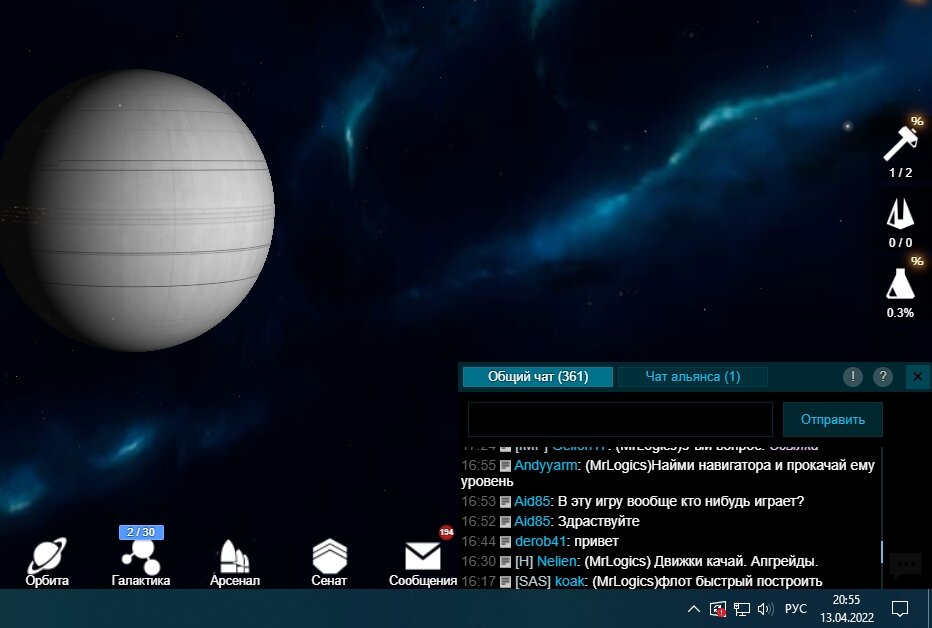This screenshot has width=932, height=628.
Task: Focus the chat message input field
Action: [x=620, y=419]
